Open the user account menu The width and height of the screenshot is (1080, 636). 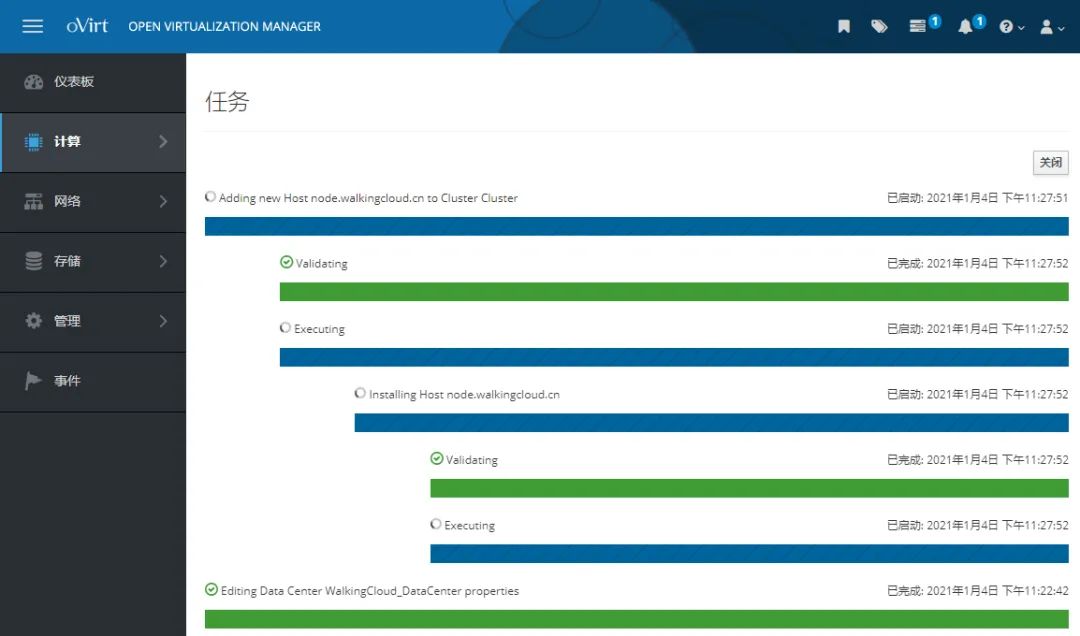tap(1052, 27)
